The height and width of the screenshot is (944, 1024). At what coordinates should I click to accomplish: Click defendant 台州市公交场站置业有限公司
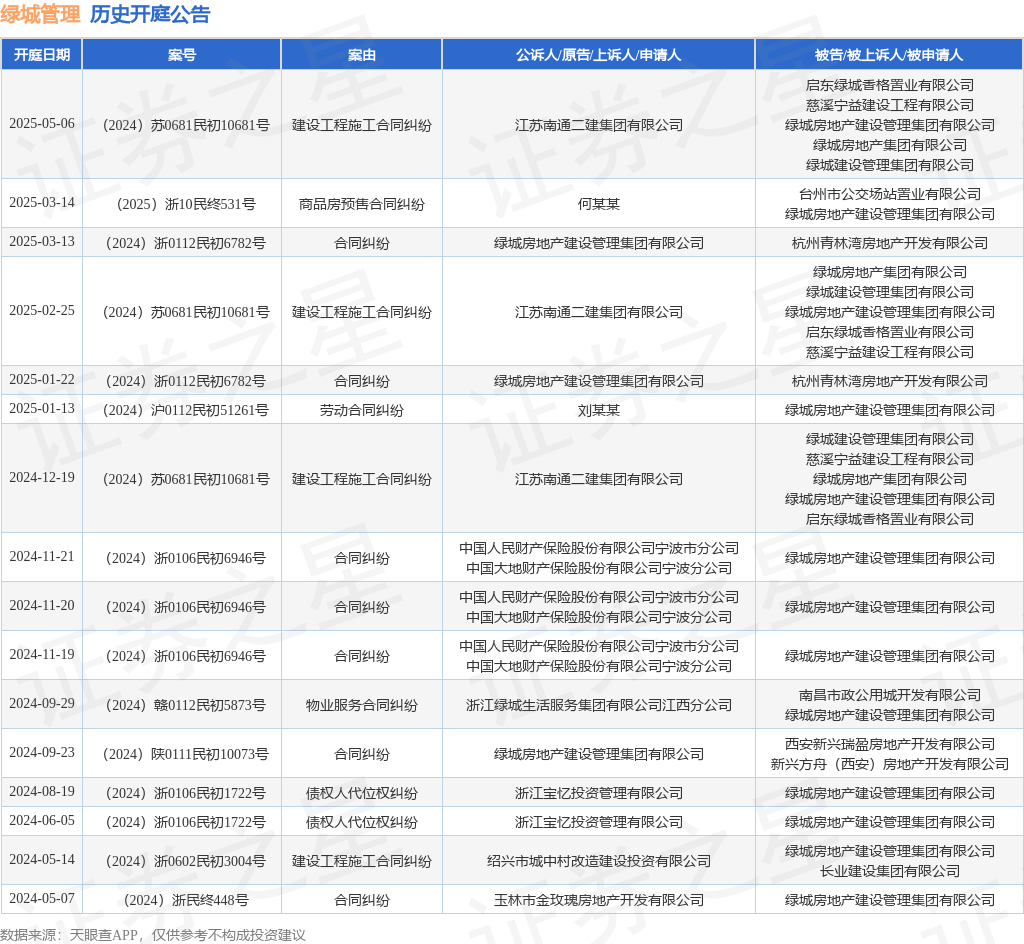889,194
